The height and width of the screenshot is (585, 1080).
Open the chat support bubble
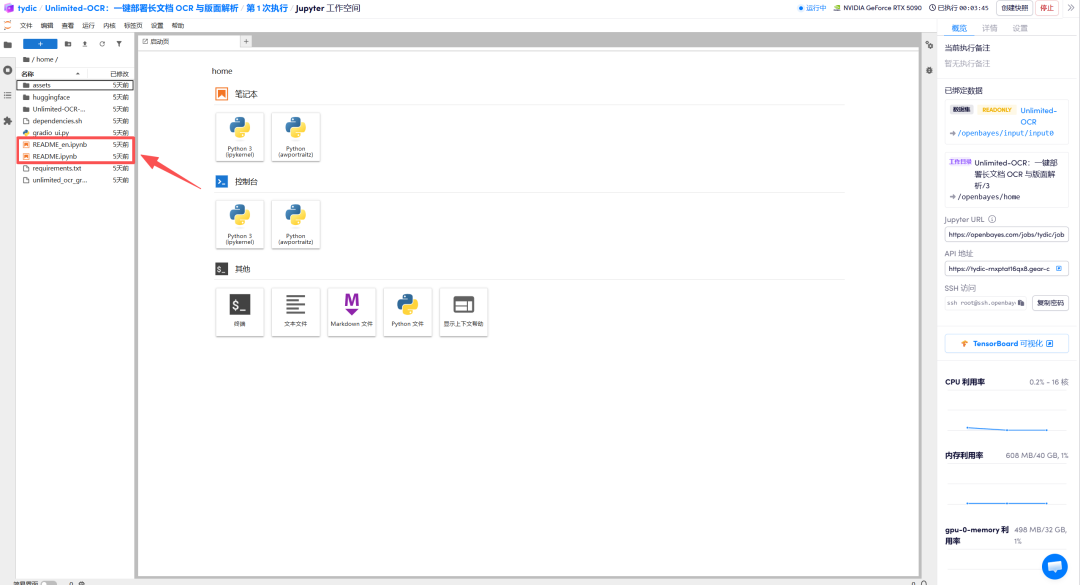click(x=1055, y=566)
